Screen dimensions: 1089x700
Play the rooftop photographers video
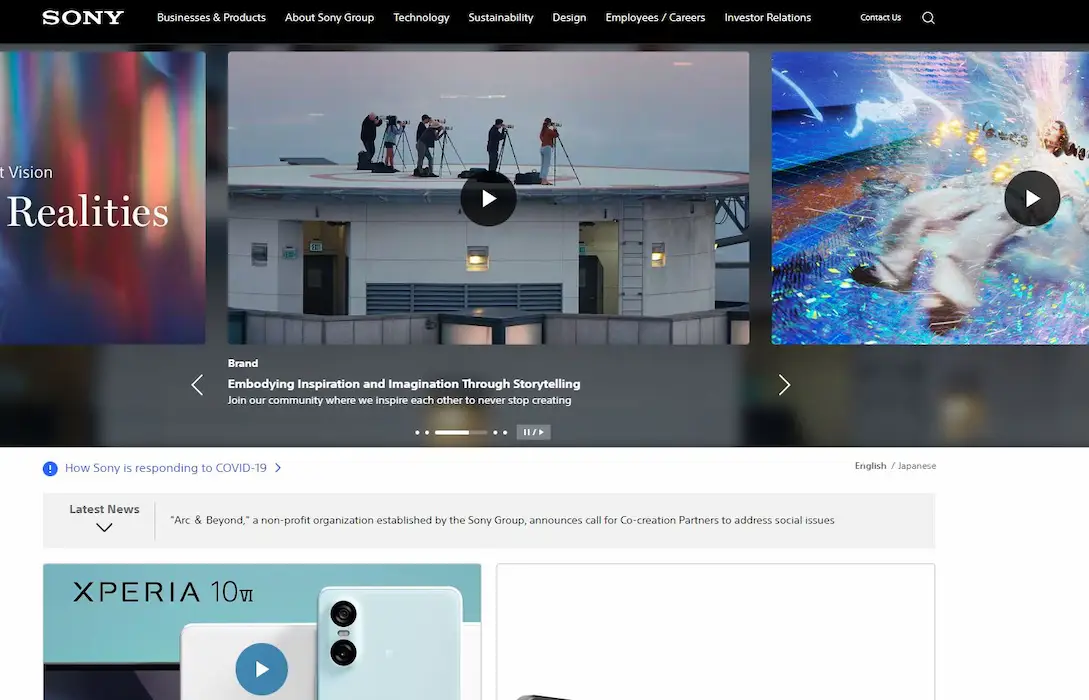pyautogui.click(x=488, y=199)
